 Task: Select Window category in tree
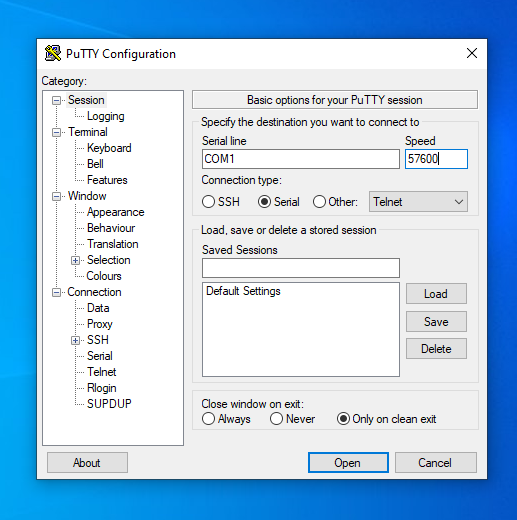point(87,196)
